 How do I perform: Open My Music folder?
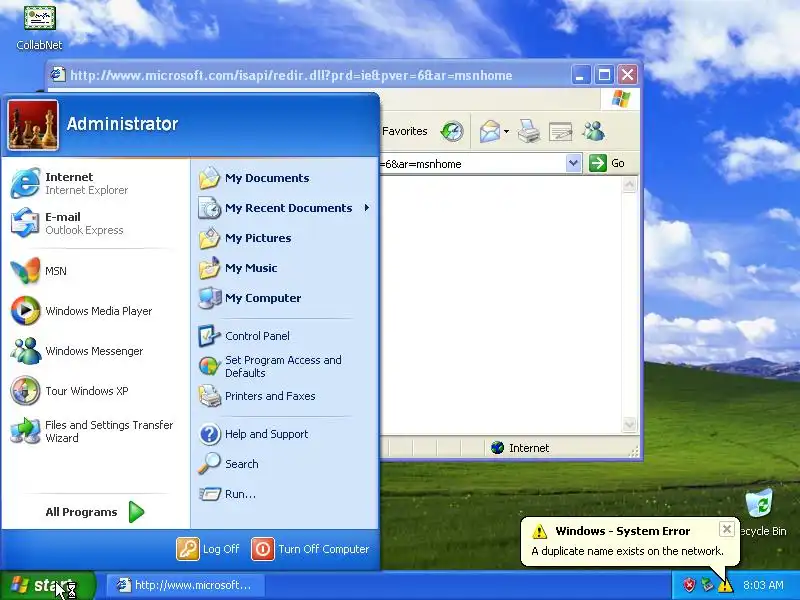[285, 268]
